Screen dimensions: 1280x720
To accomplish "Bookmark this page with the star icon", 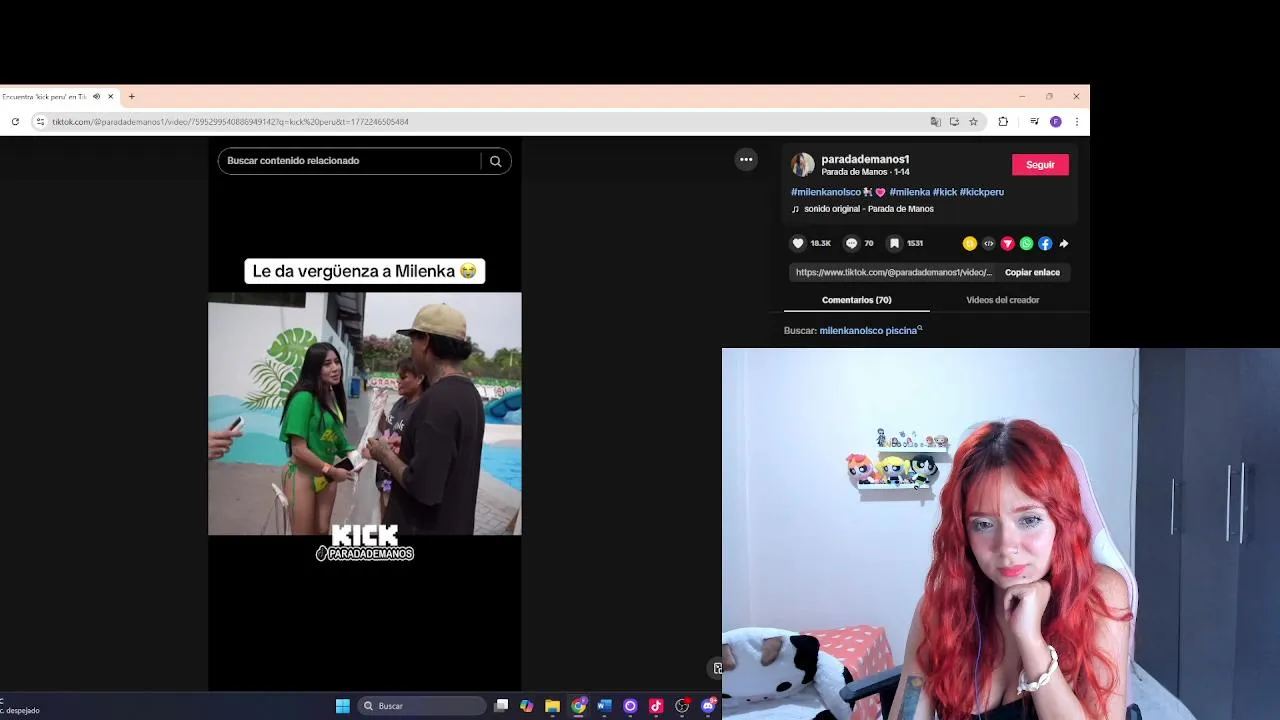I will [x=973, y=122].
